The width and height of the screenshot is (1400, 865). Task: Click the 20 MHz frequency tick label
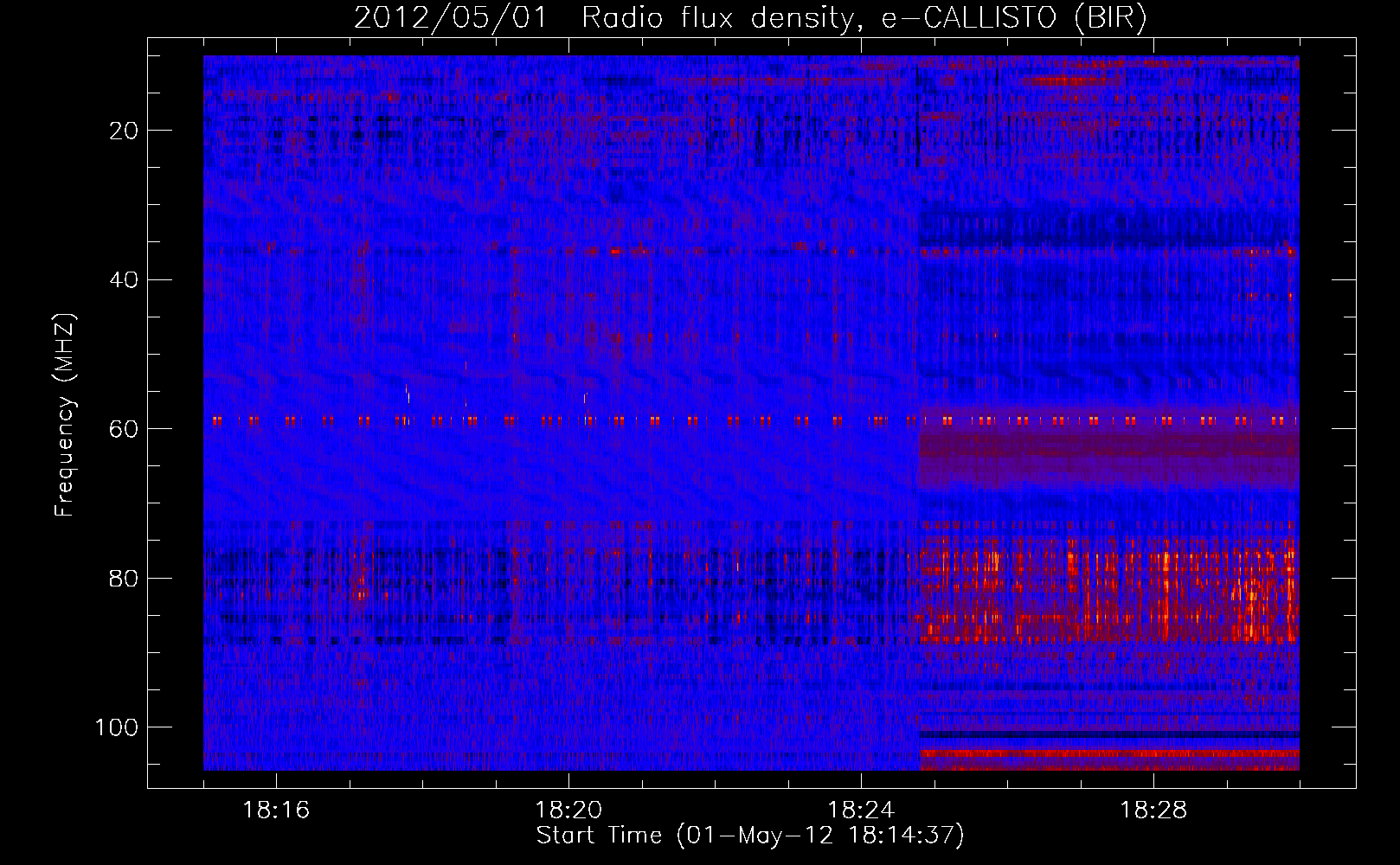124,131
